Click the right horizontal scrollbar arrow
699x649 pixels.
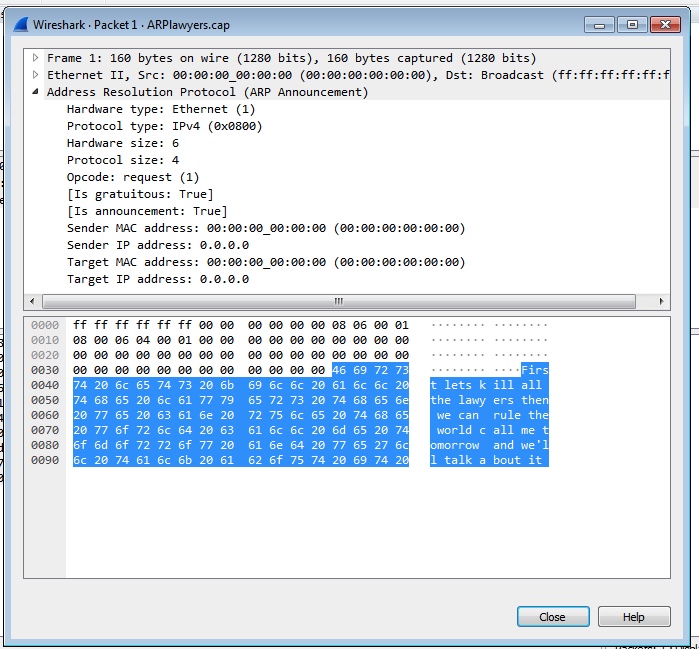[662, 301]
